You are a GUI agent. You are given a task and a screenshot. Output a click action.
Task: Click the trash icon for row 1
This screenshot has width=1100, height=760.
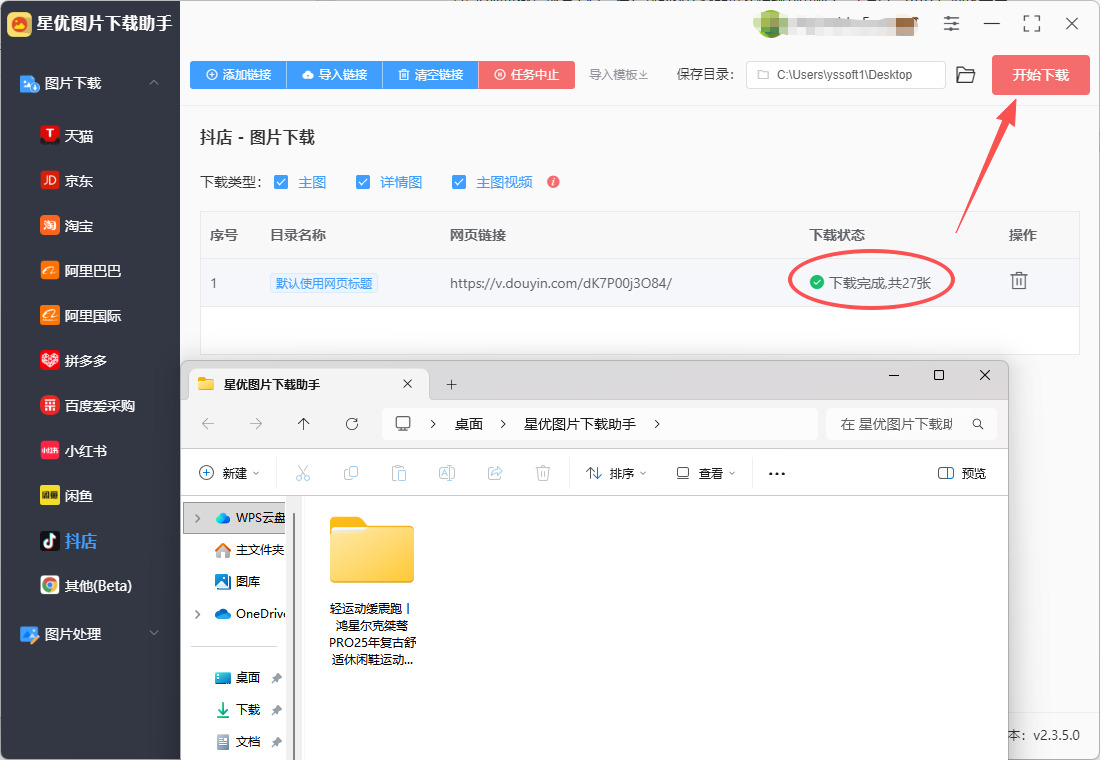coord(1019,281)
